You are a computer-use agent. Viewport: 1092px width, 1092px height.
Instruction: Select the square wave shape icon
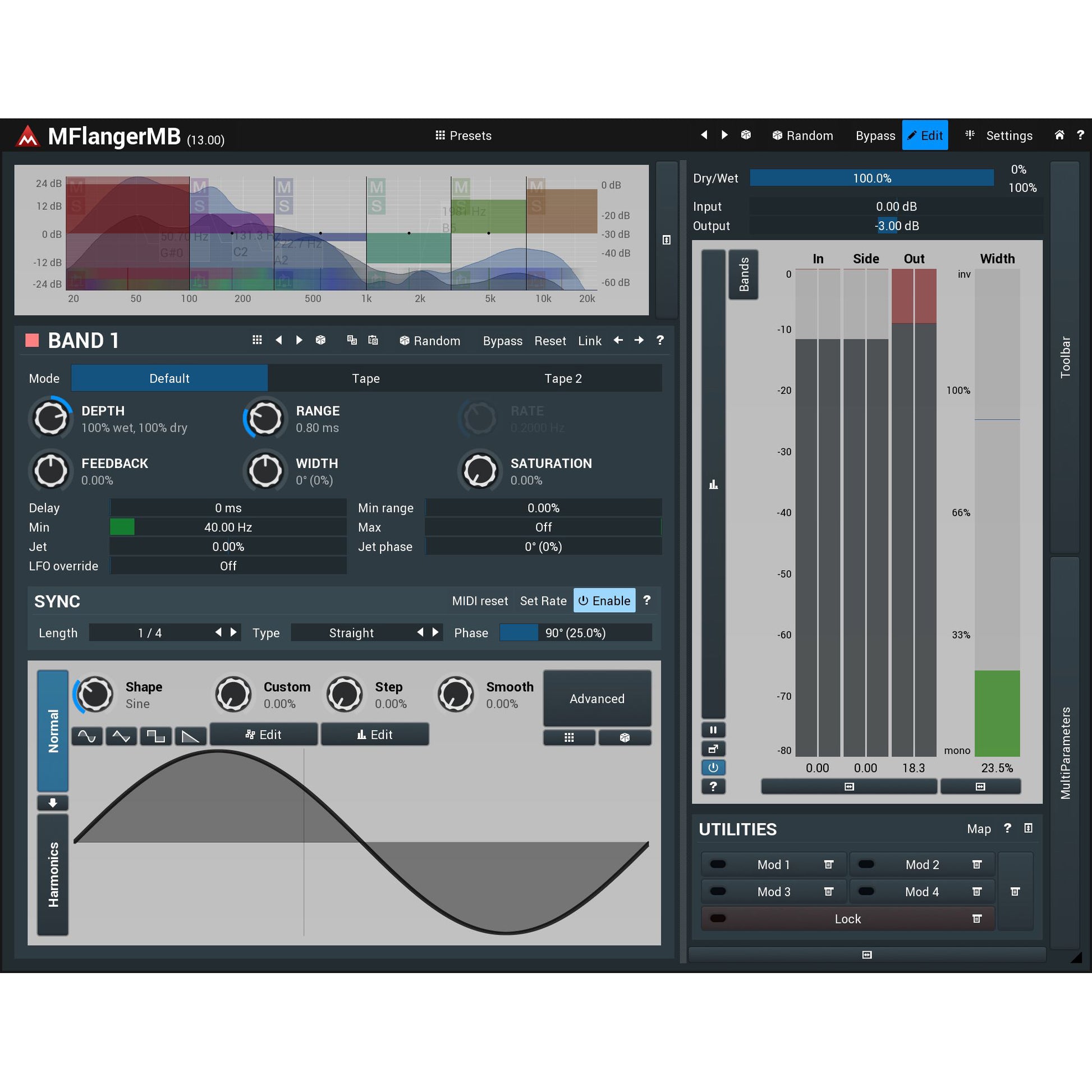(156, 736)
